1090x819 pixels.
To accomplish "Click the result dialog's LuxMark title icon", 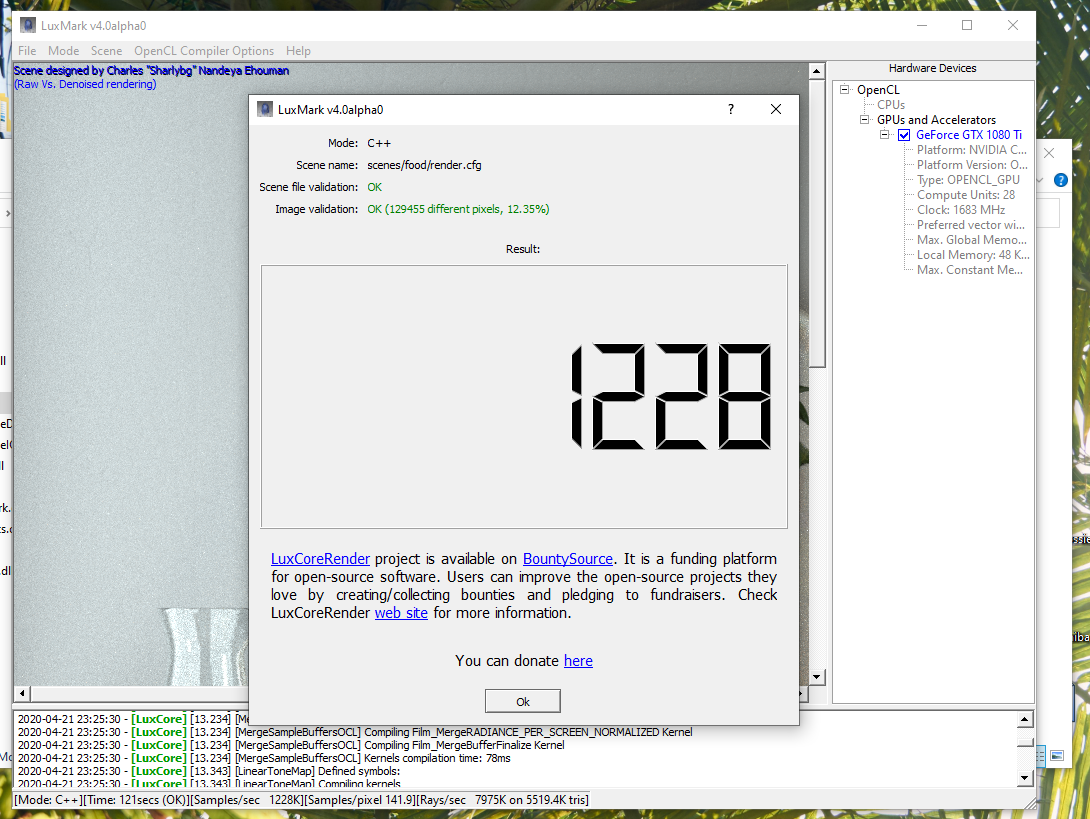I will click(x=265, y=109).
